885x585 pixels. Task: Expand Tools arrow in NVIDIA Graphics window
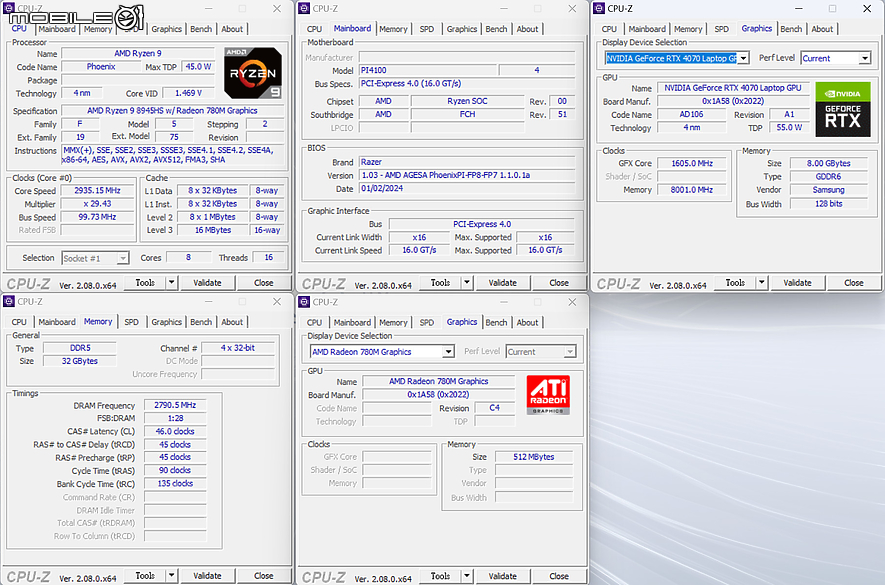coord(761,282)
